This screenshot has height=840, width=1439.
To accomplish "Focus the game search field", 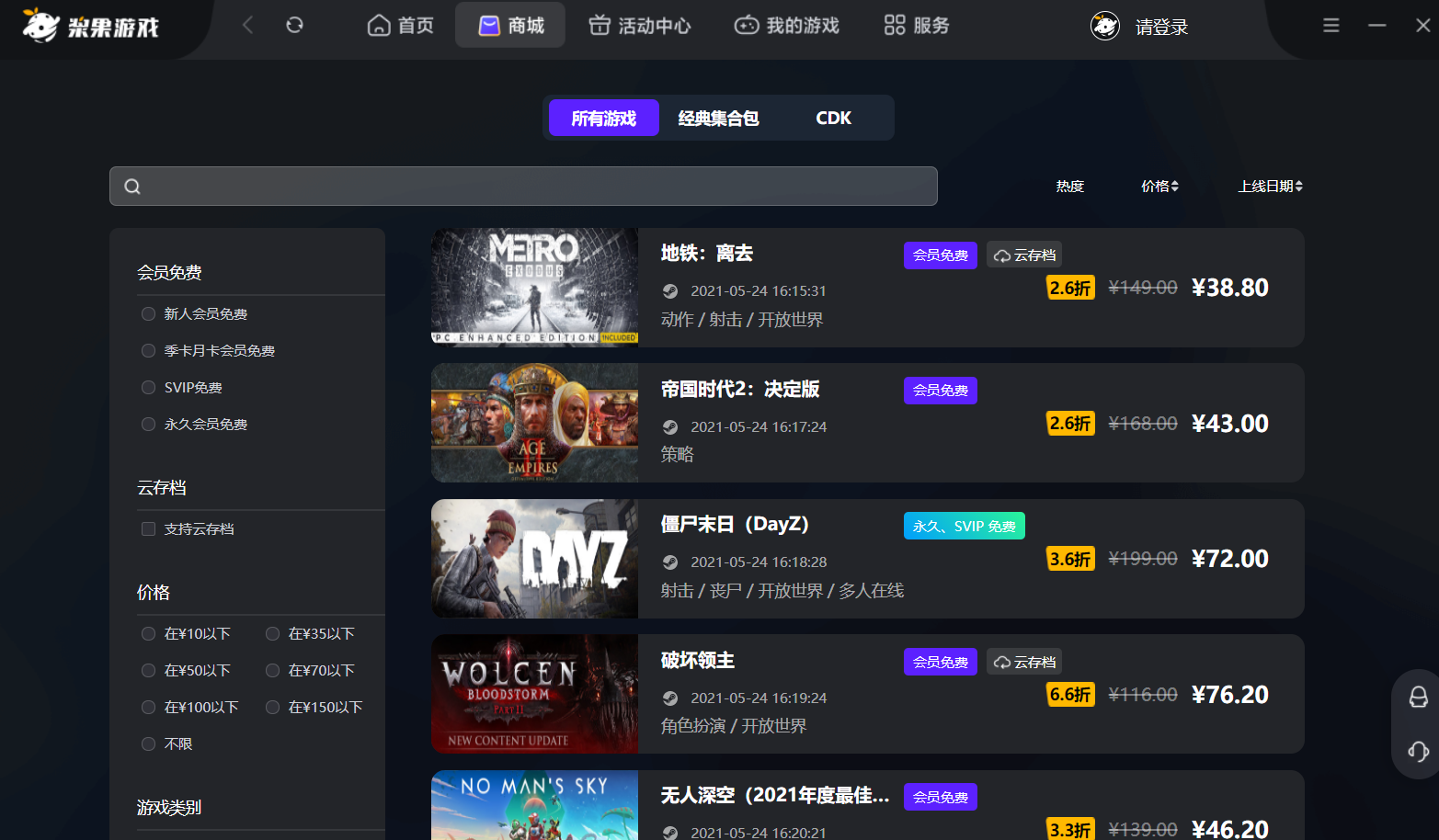I will pyautogui.click(x=523, y=186).
